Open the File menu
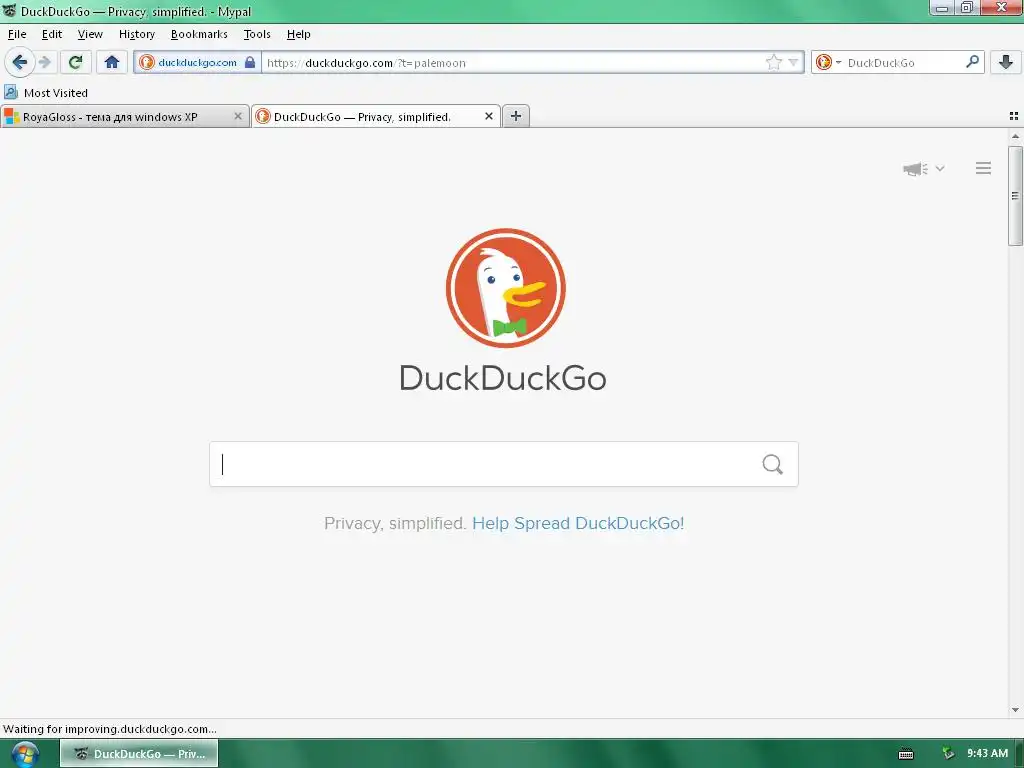This screenshot has width=1024, height=768. pyautogui.click(x=17, y=34)
